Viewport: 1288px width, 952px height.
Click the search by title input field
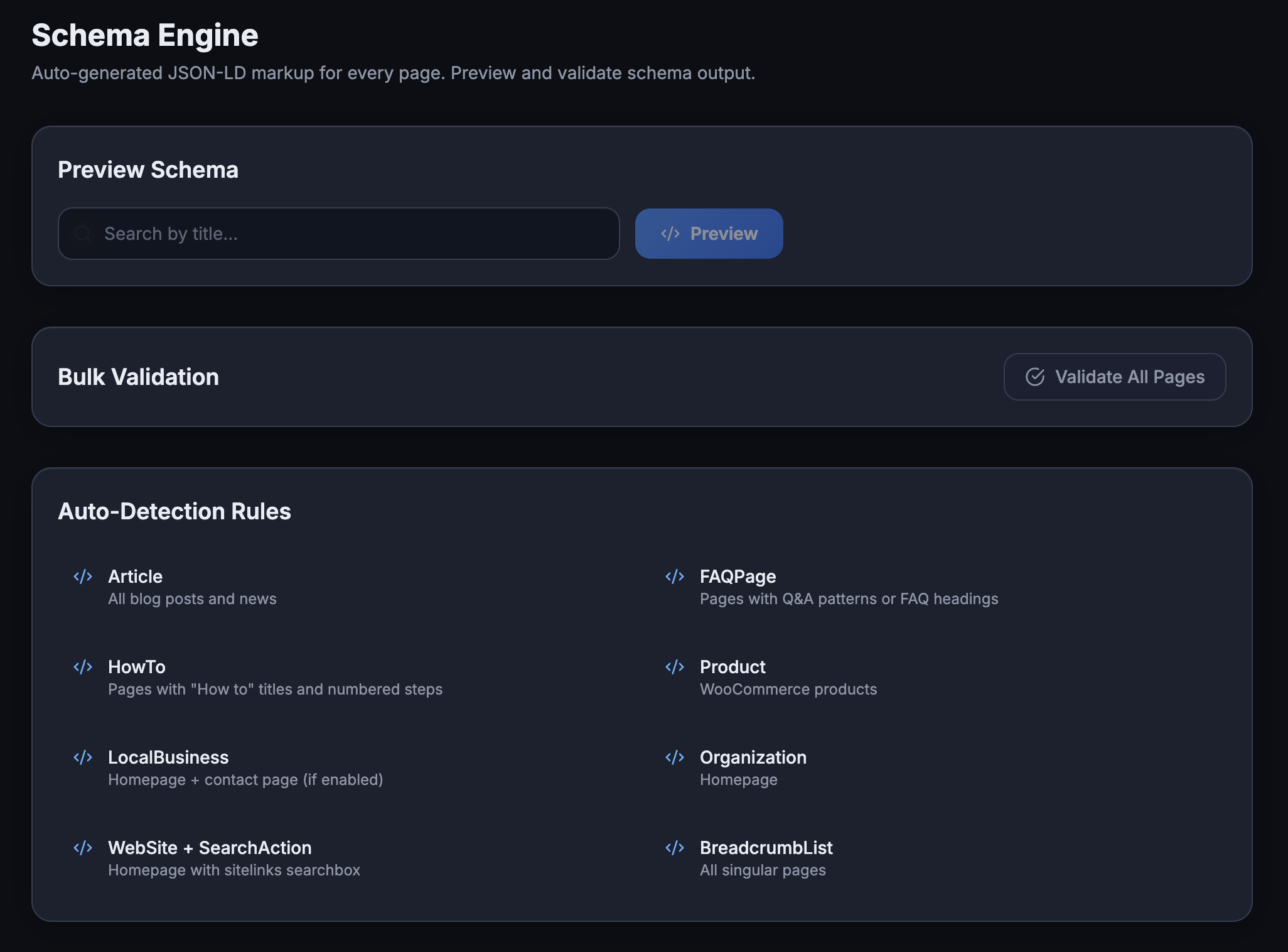pos(339,234)
